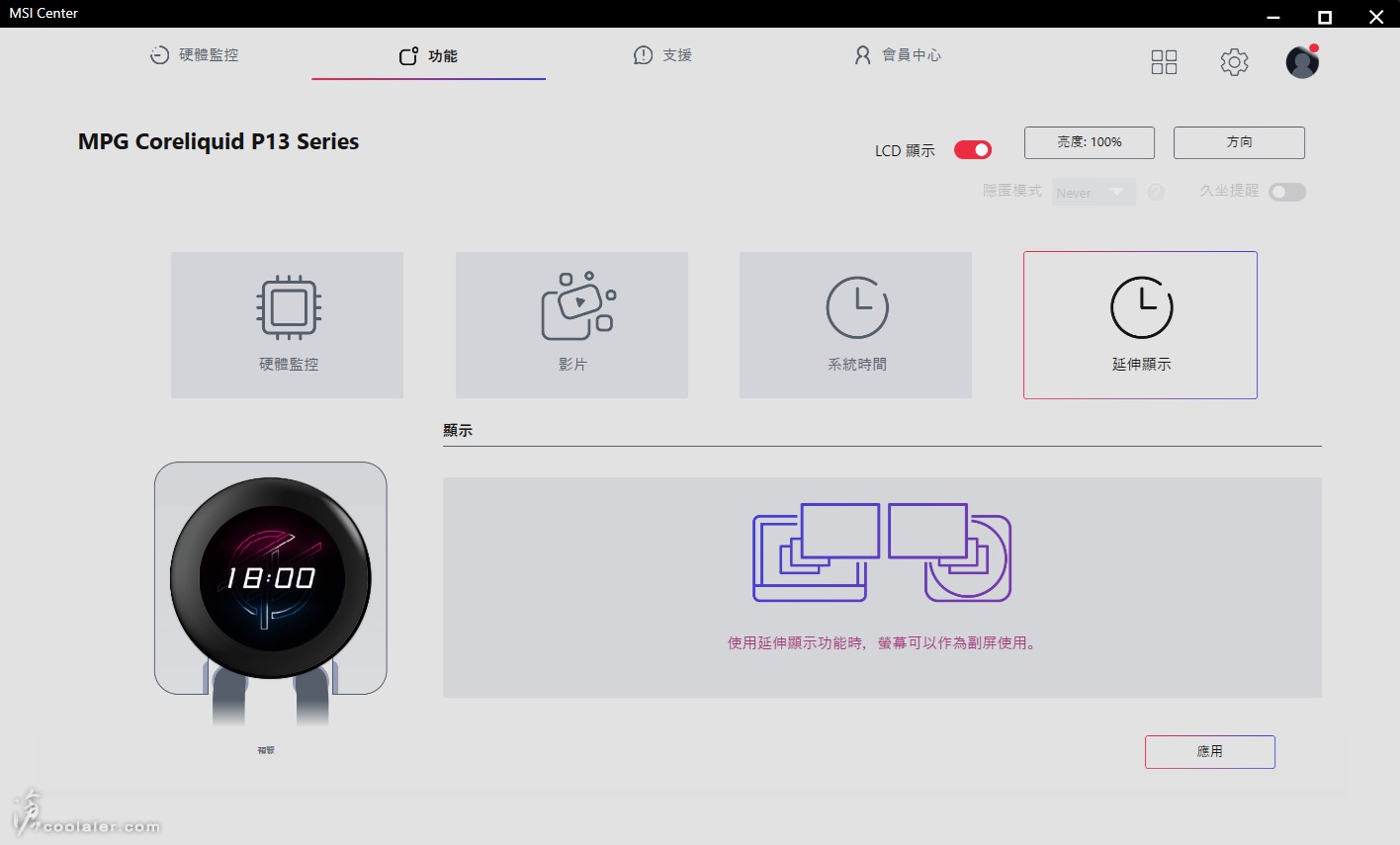Image resolution: width=1400 pixels, height=845 pixels.
Task: Go to the 會員中心 tab
Action: (898, 55)
